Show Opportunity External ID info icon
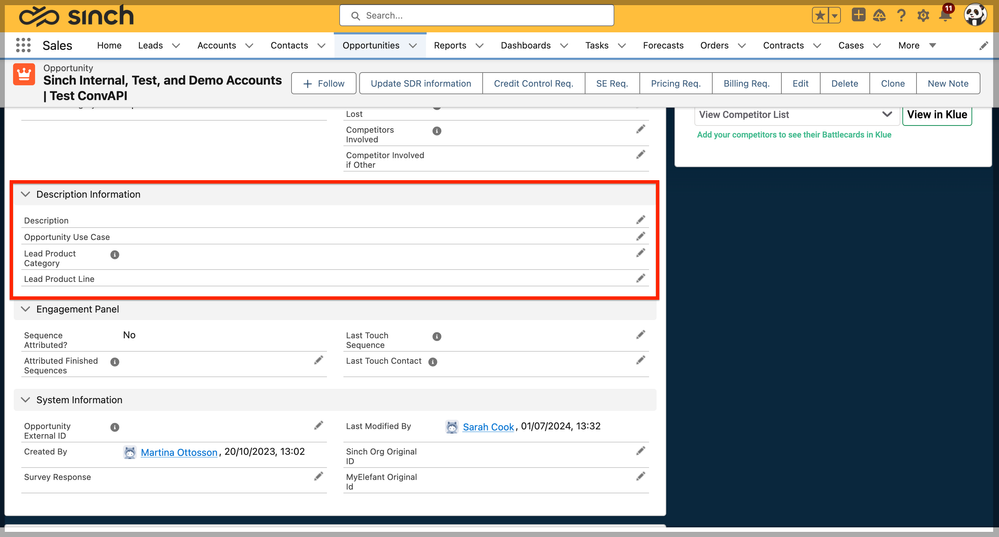The width and height of the screenshot is (999, 537). (115, 427)
